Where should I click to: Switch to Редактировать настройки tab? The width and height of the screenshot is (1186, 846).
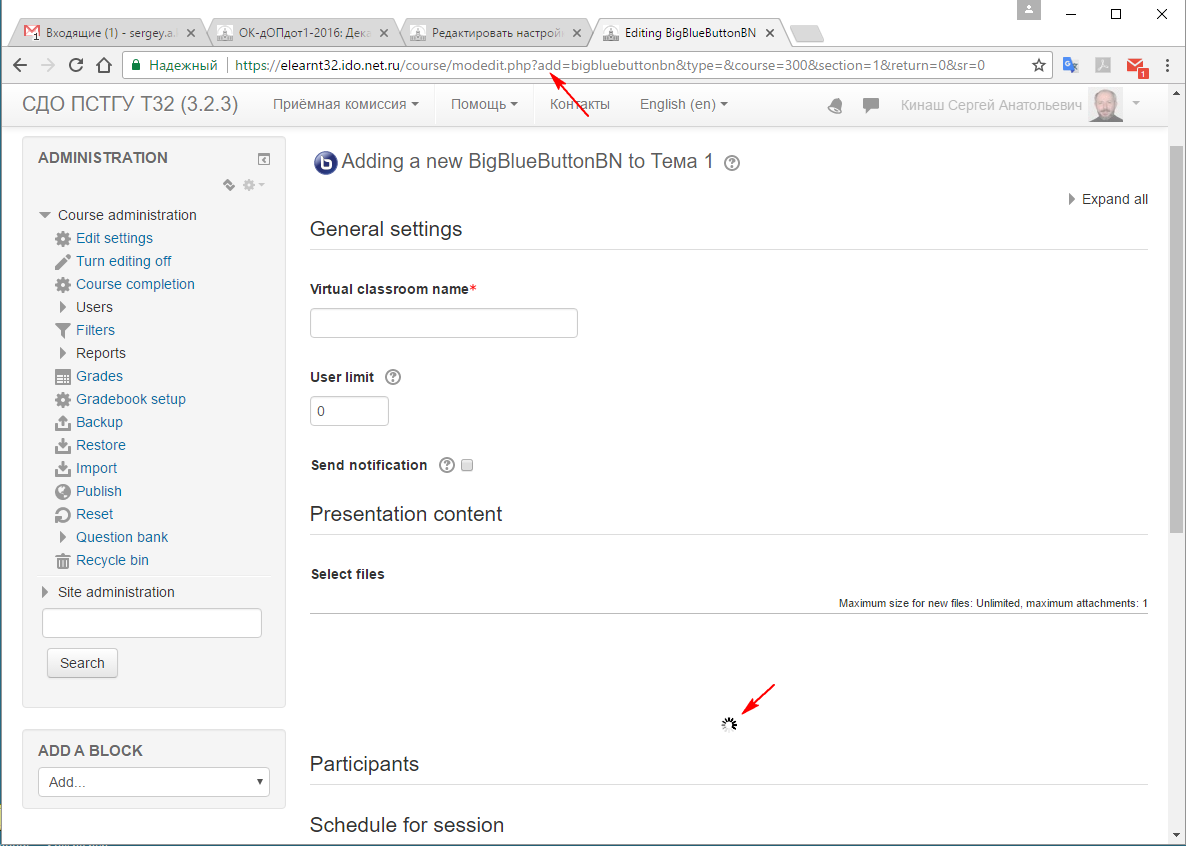click(x=495, y=33)
